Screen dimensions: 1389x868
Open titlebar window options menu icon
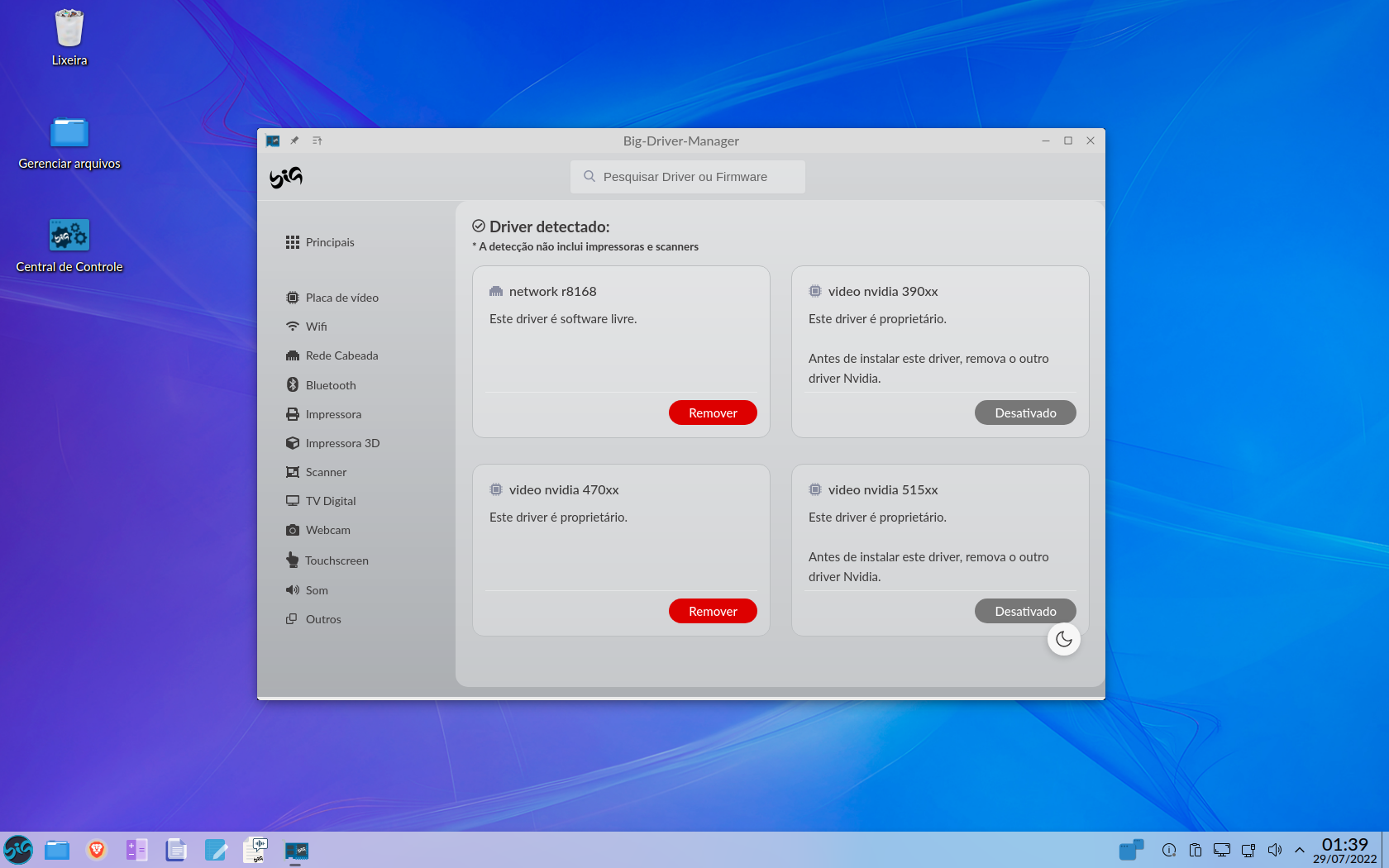[317, 141]
